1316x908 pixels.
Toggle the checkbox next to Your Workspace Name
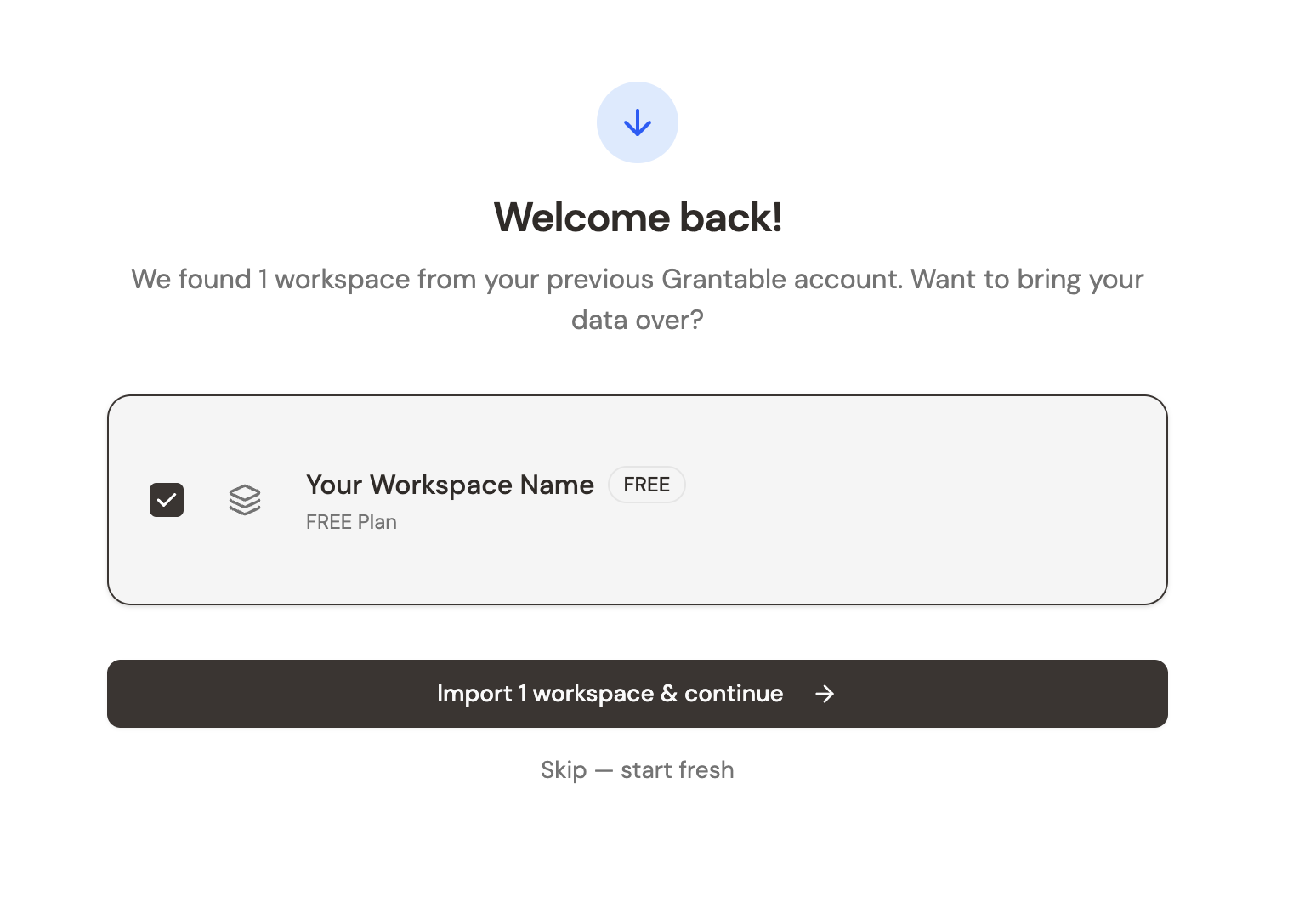(167, 500)
